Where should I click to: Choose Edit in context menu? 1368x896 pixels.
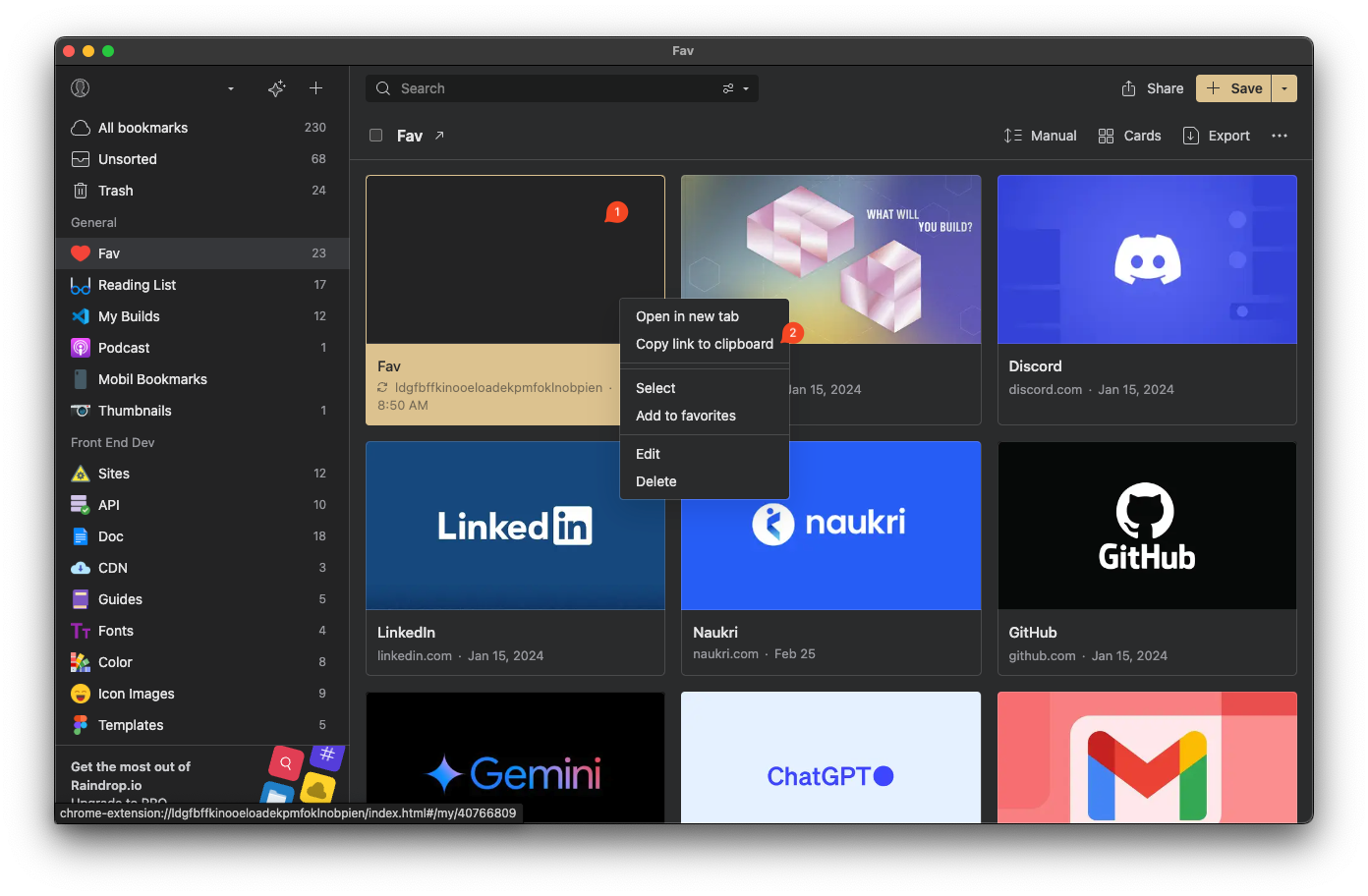(x=705, y=454)
